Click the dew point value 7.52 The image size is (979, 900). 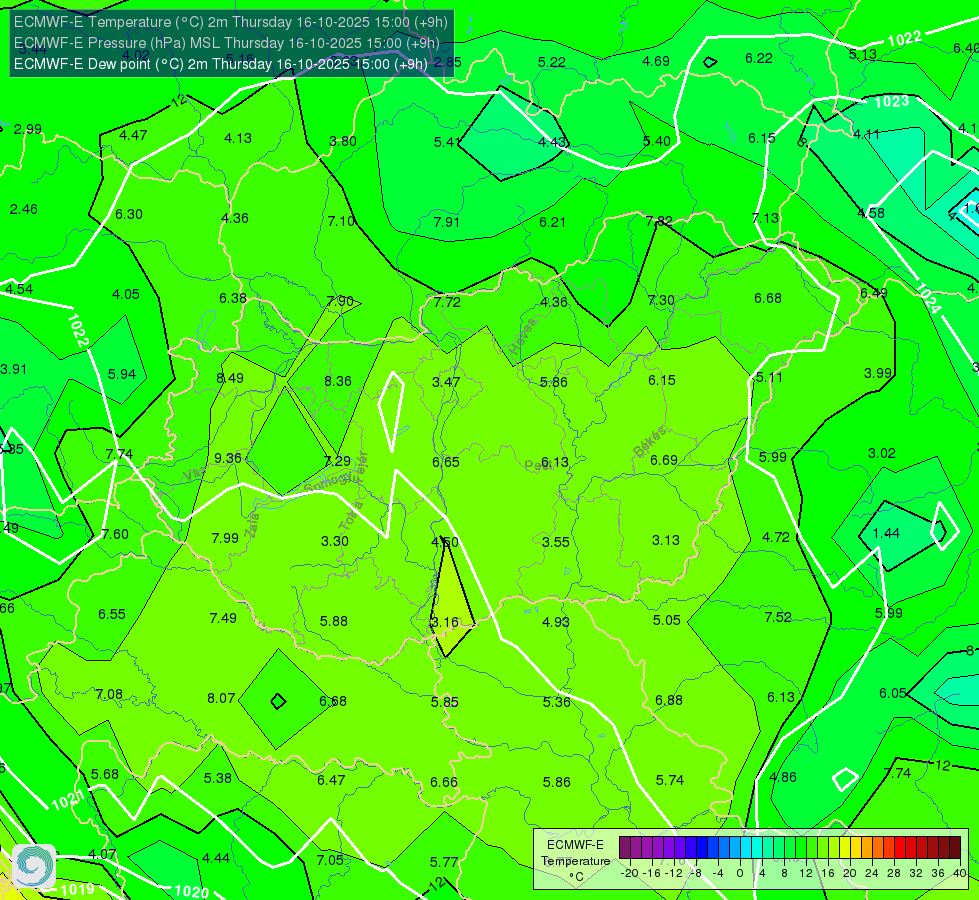[778, 617]
